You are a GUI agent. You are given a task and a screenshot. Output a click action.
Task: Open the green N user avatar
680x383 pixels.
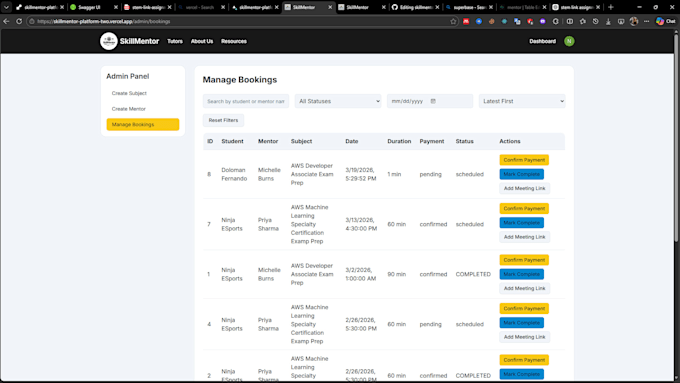pos(569,41)
